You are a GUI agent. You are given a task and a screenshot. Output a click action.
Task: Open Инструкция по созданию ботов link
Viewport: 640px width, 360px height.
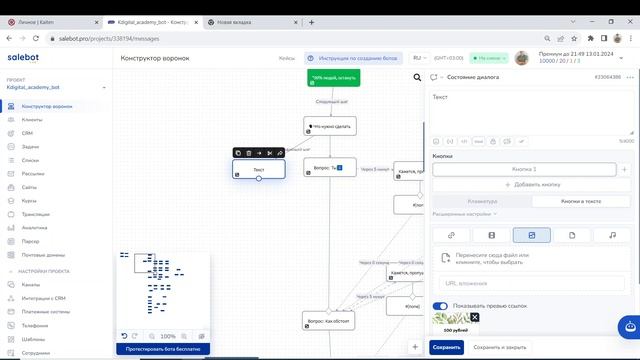(x=353, y=58)
